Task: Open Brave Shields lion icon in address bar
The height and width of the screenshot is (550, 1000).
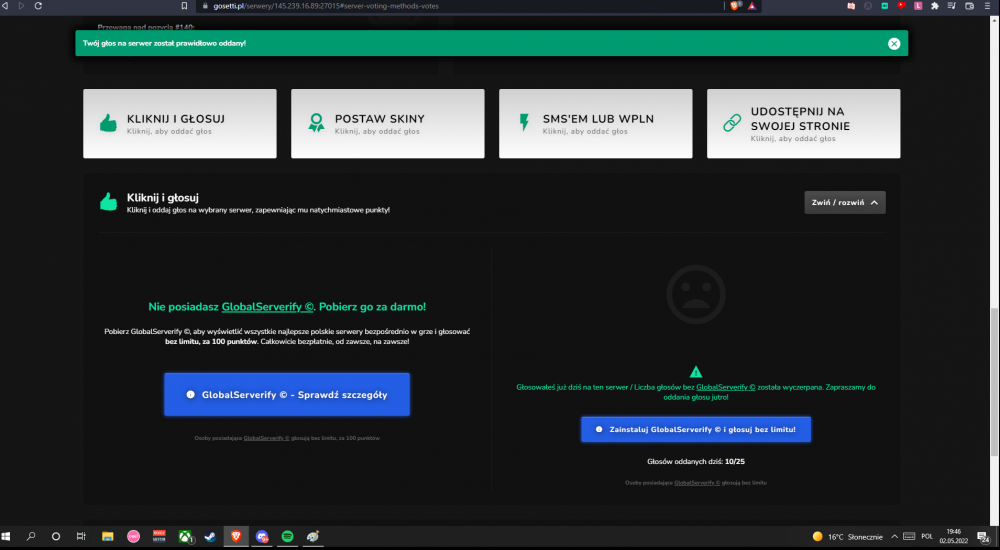Action: [x=735, y=6]
